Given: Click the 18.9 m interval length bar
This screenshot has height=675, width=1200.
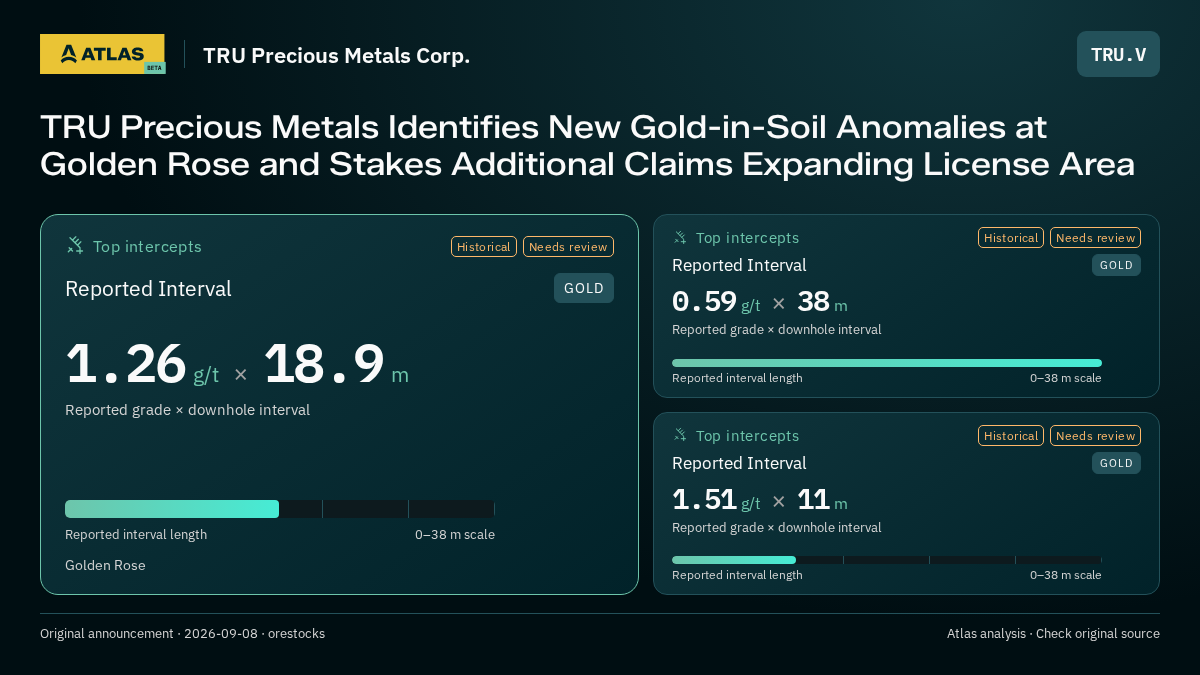Looking at the screenshot, I should click(280, 509).
